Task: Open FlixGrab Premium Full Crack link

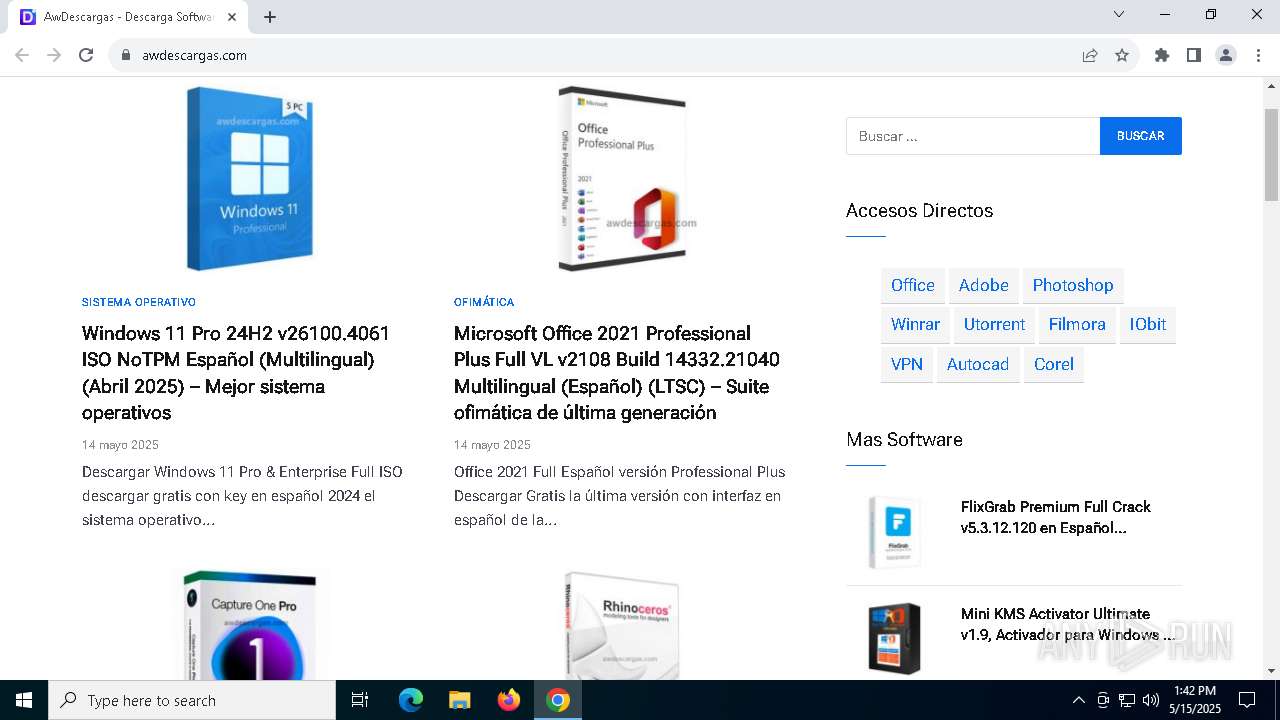Action: [1056, 517]
